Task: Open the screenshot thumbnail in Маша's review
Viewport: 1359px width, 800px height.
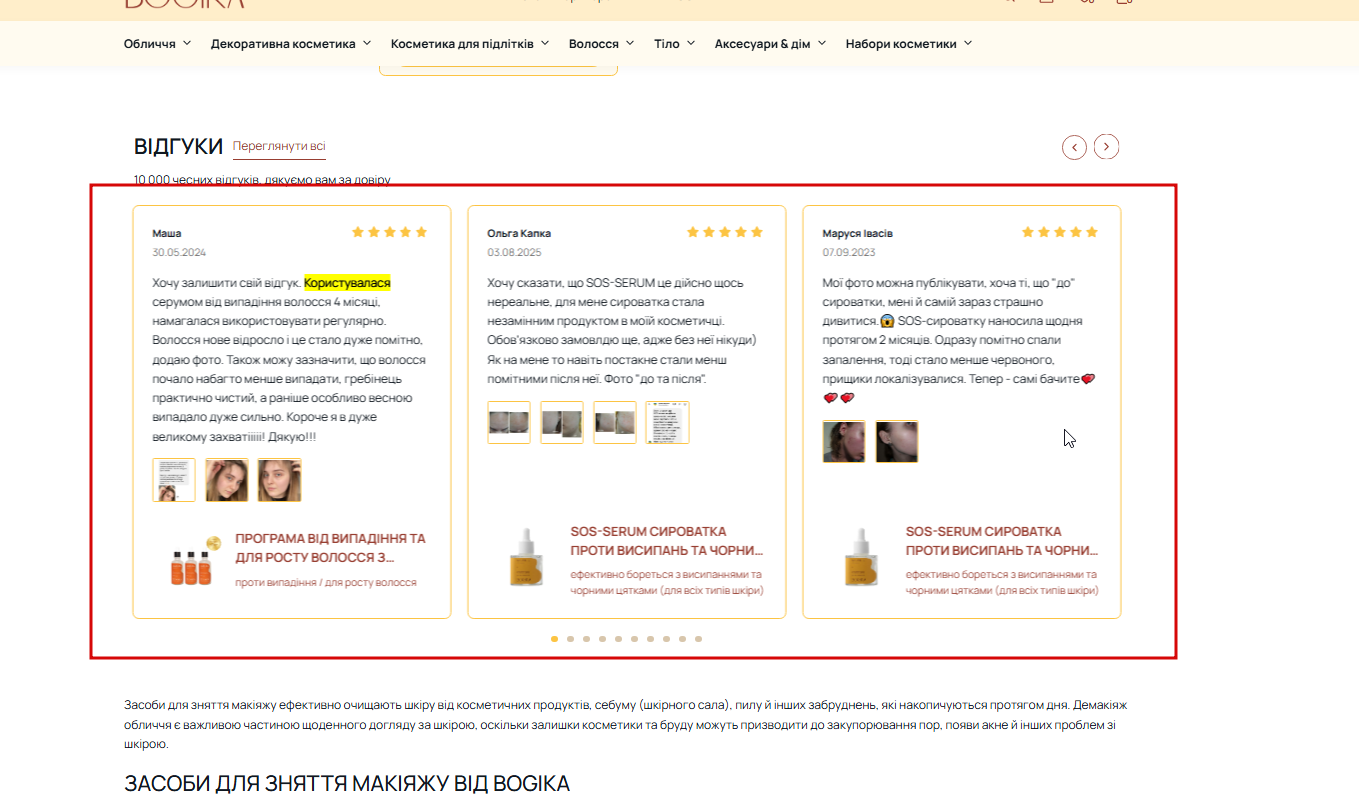Action: point(174,480)
